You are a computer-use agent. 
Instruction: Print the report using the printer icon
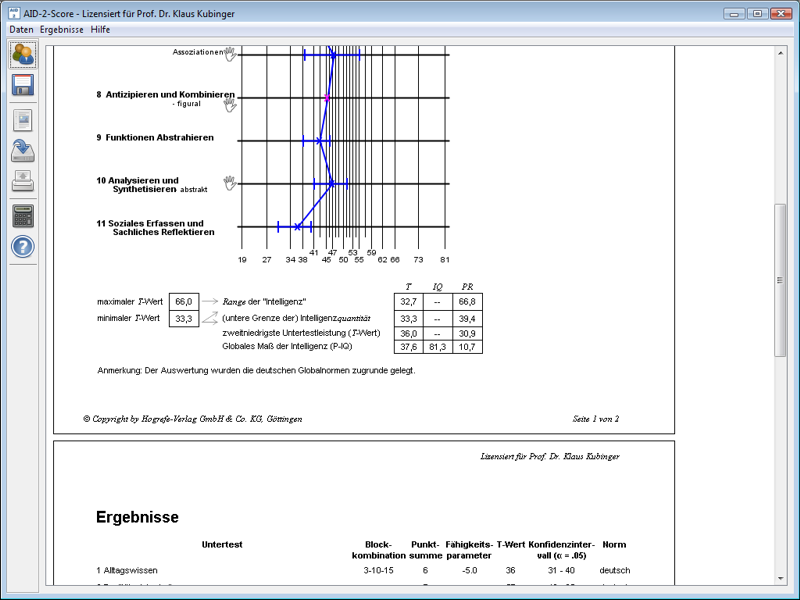point(23,182)
